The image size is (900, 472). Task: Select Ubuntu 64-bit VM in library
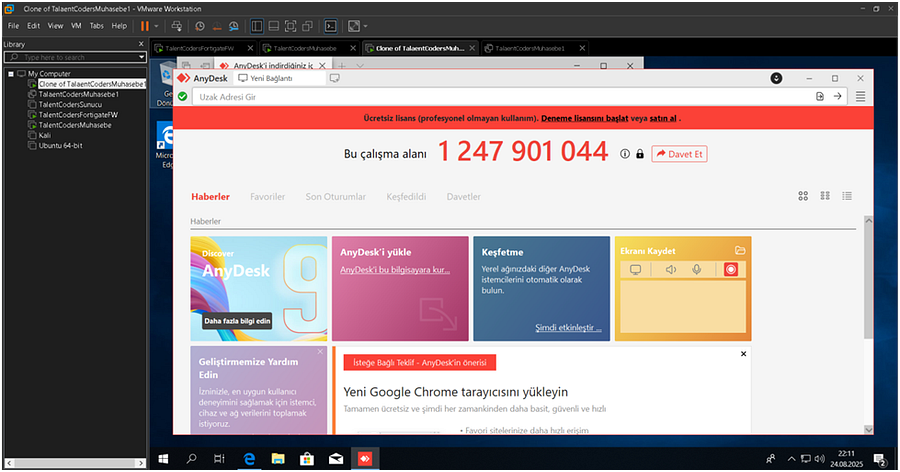coord(60,146)
